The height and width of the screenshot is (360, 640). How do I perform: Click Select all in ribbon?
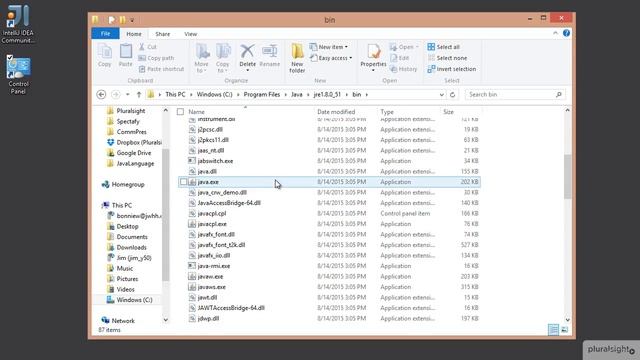[443, 47]
